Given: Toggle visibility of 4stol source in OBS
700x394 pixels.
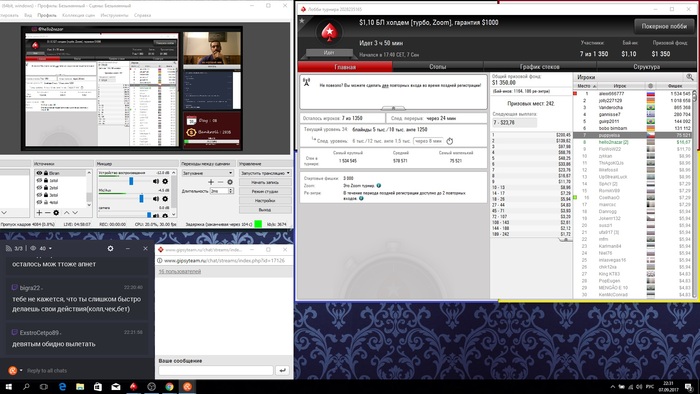Looking at the screenshot, I should click(x=39, y=202).
